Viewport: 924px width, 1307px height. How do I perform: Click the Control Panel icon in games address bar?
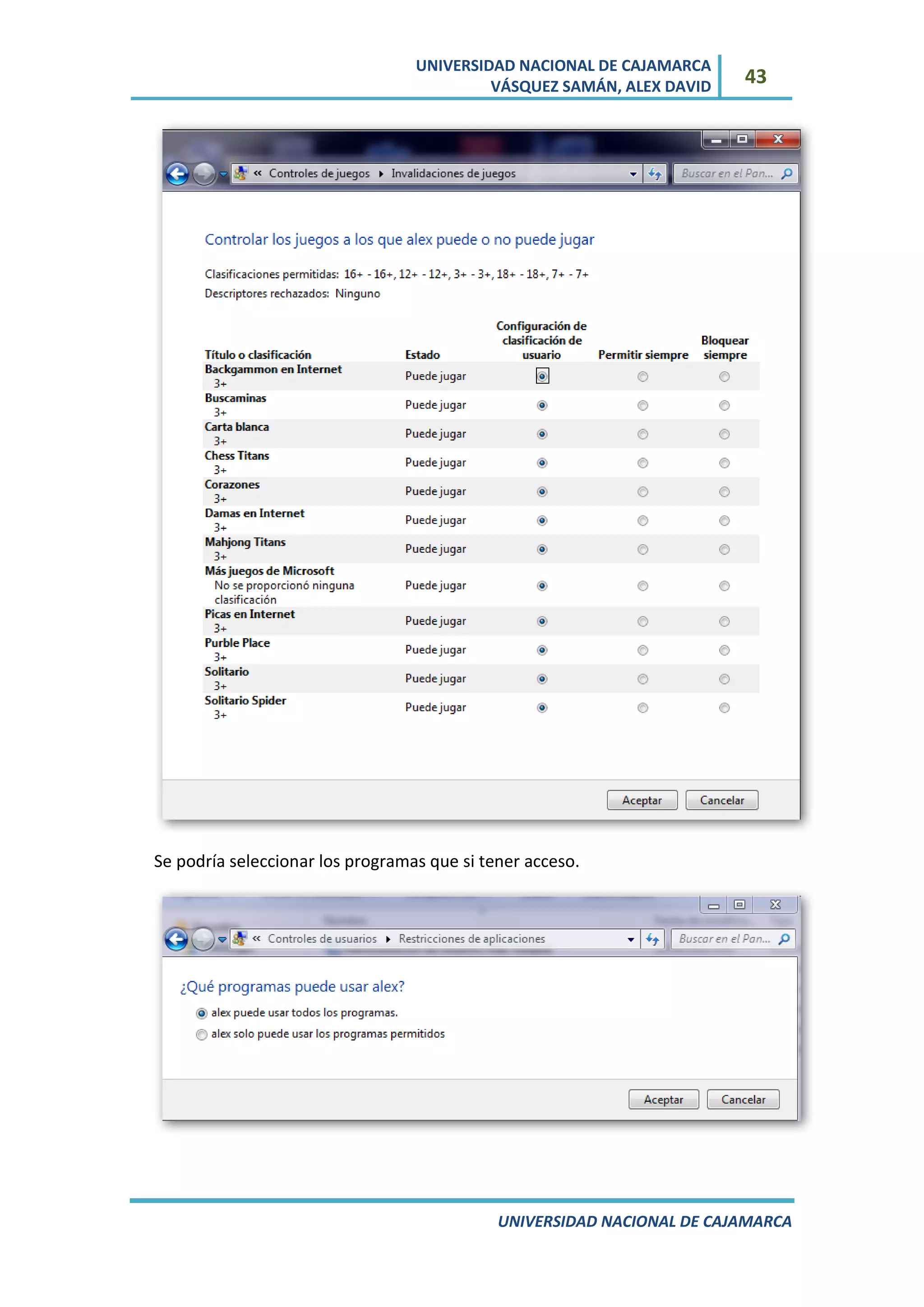tap(240, 173)
